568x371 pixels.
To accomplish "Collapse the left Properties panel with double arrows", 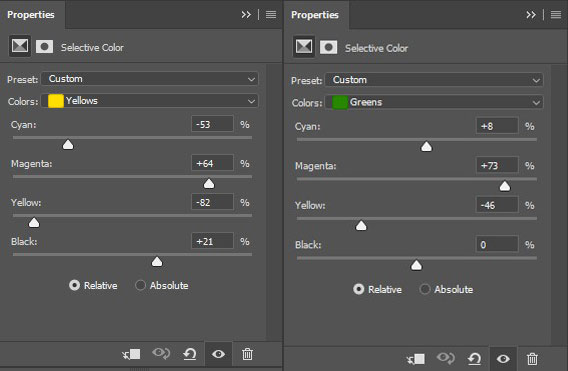I will 246,14.
